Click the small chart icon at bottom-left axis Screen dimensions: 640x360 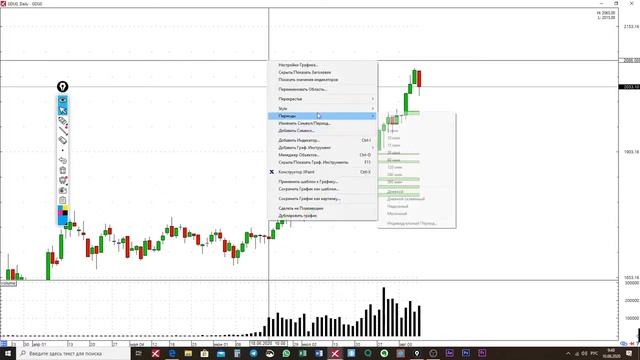point(4,344)
